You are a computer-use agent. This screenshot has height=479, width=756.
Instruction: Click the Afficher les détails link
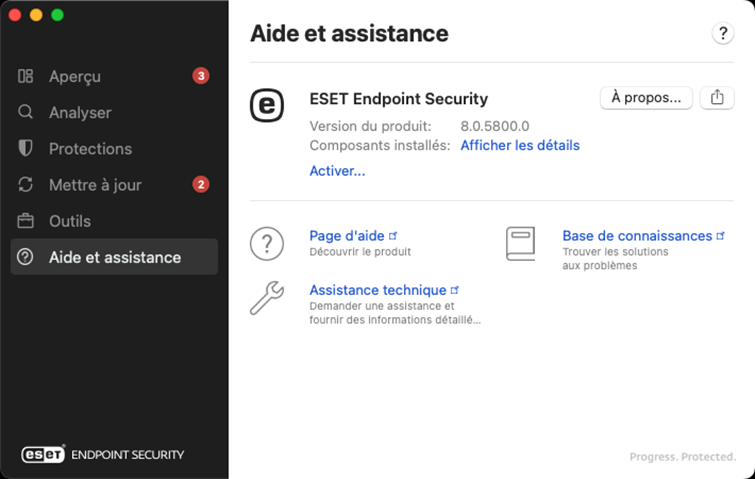click(519, 145)
